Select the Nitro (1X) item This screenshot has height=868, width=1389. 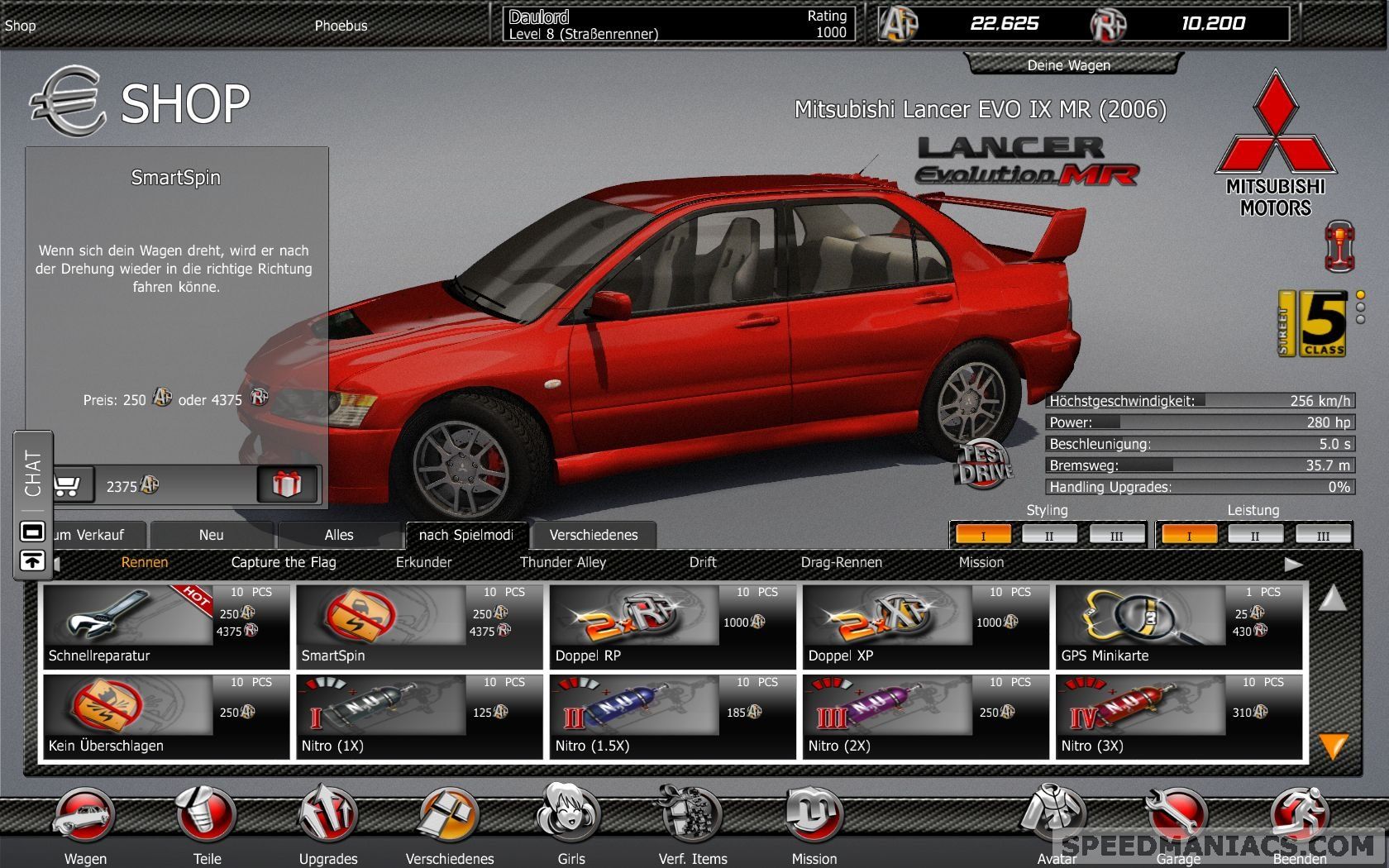tap(419, 717)
